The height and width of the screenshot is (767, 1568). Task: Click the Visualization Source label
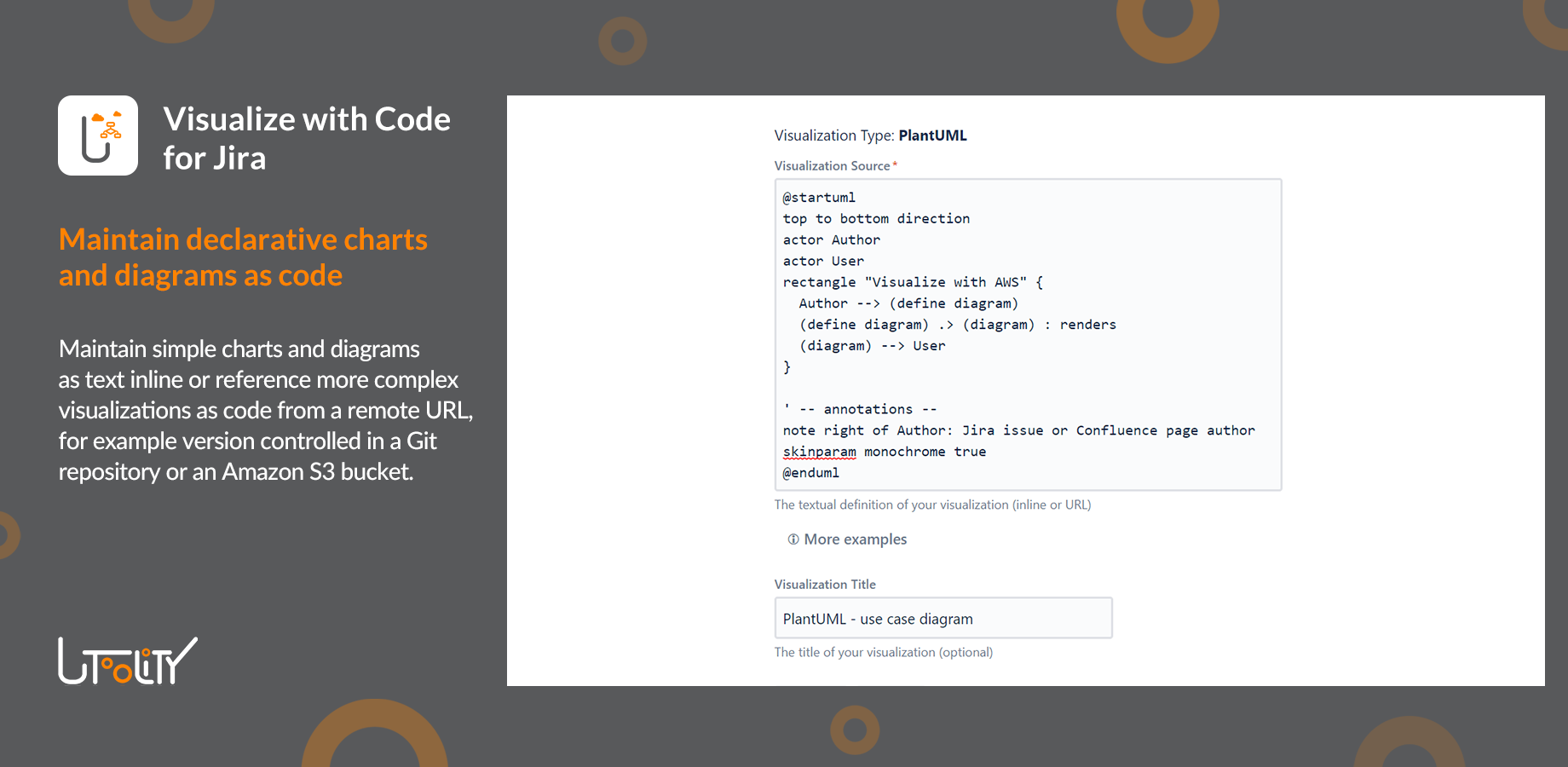point(832,166)
